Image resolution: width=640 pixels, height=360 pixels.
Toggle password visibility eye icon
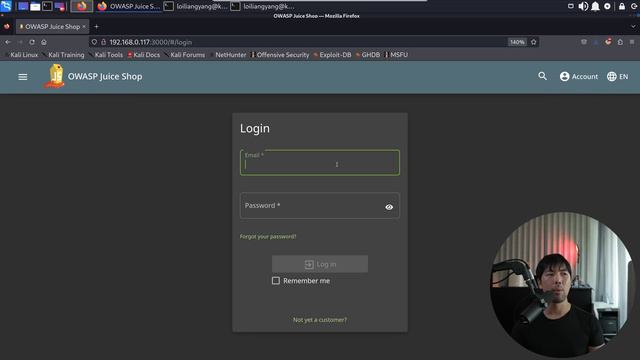tap(389, 207)
